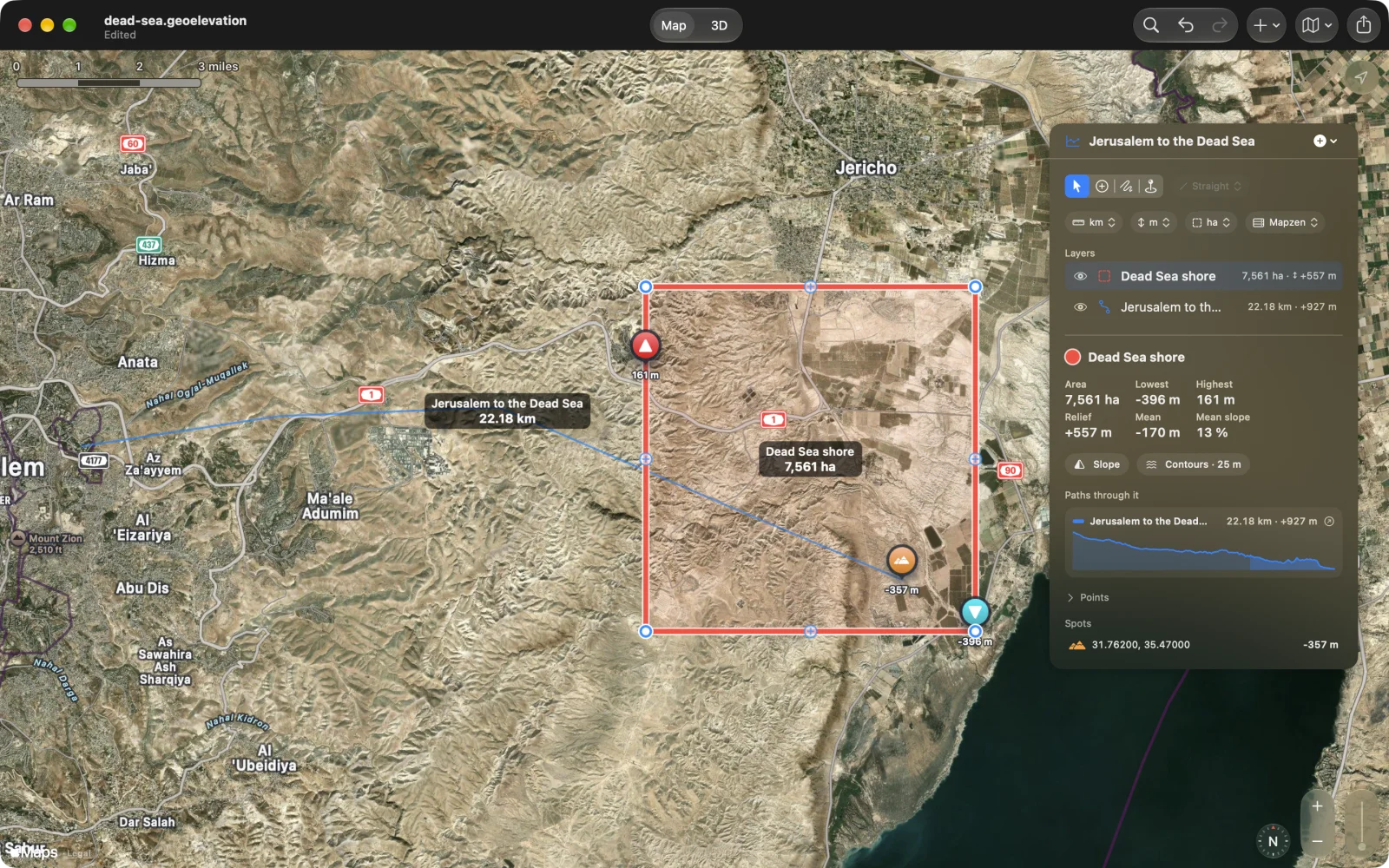Undo the last edit
The height and width of the screenshot is (868, 1389).
tap(1186, 25)
